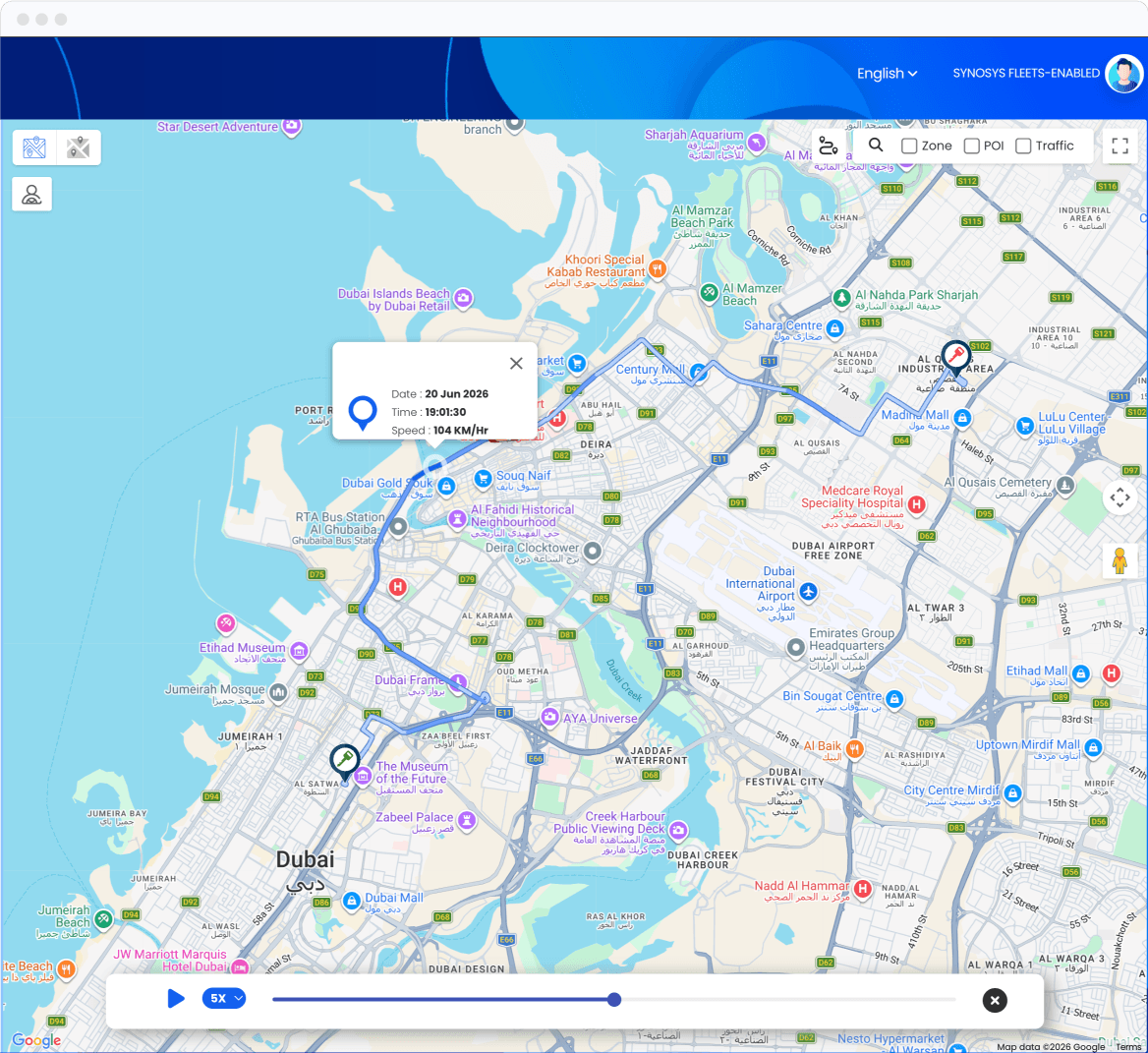Image resolution: width=1148 pixels, height=1053 pixels.
Task: Open the driver/user panel icon
Action: coord(31,194)
